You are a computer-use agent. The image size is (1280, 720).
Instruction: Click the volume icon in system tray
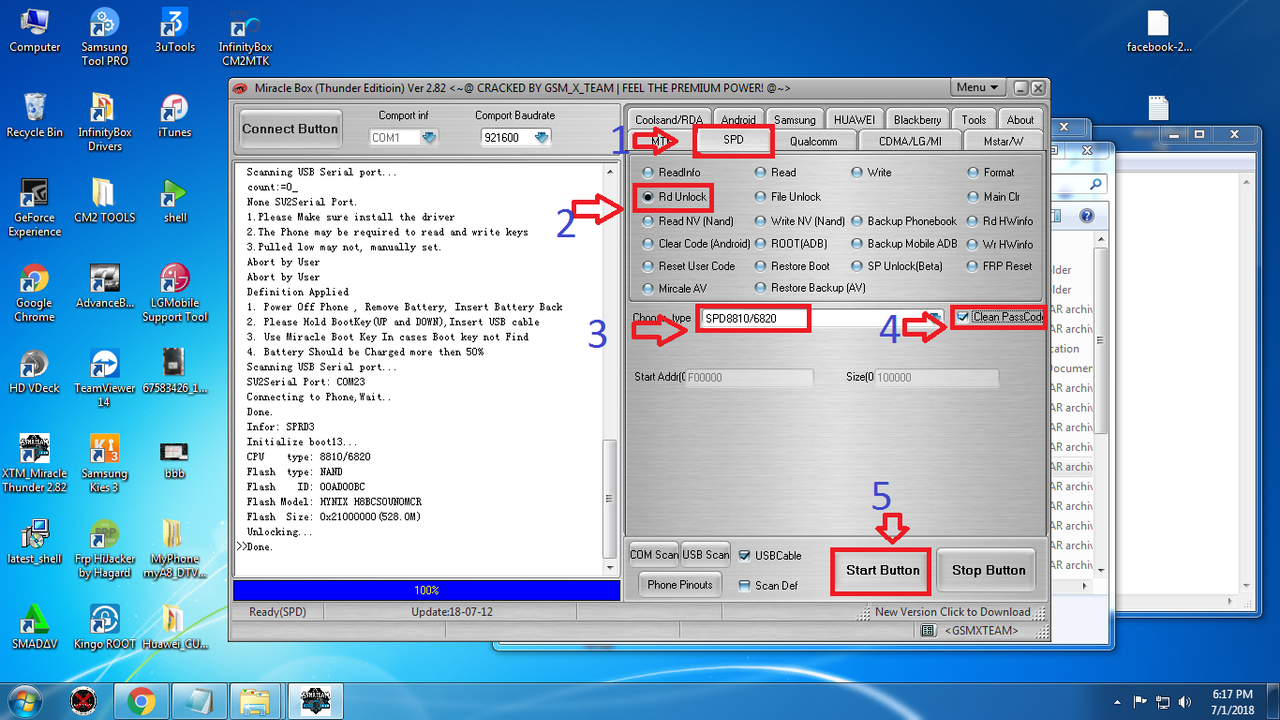pos(1185,701)
